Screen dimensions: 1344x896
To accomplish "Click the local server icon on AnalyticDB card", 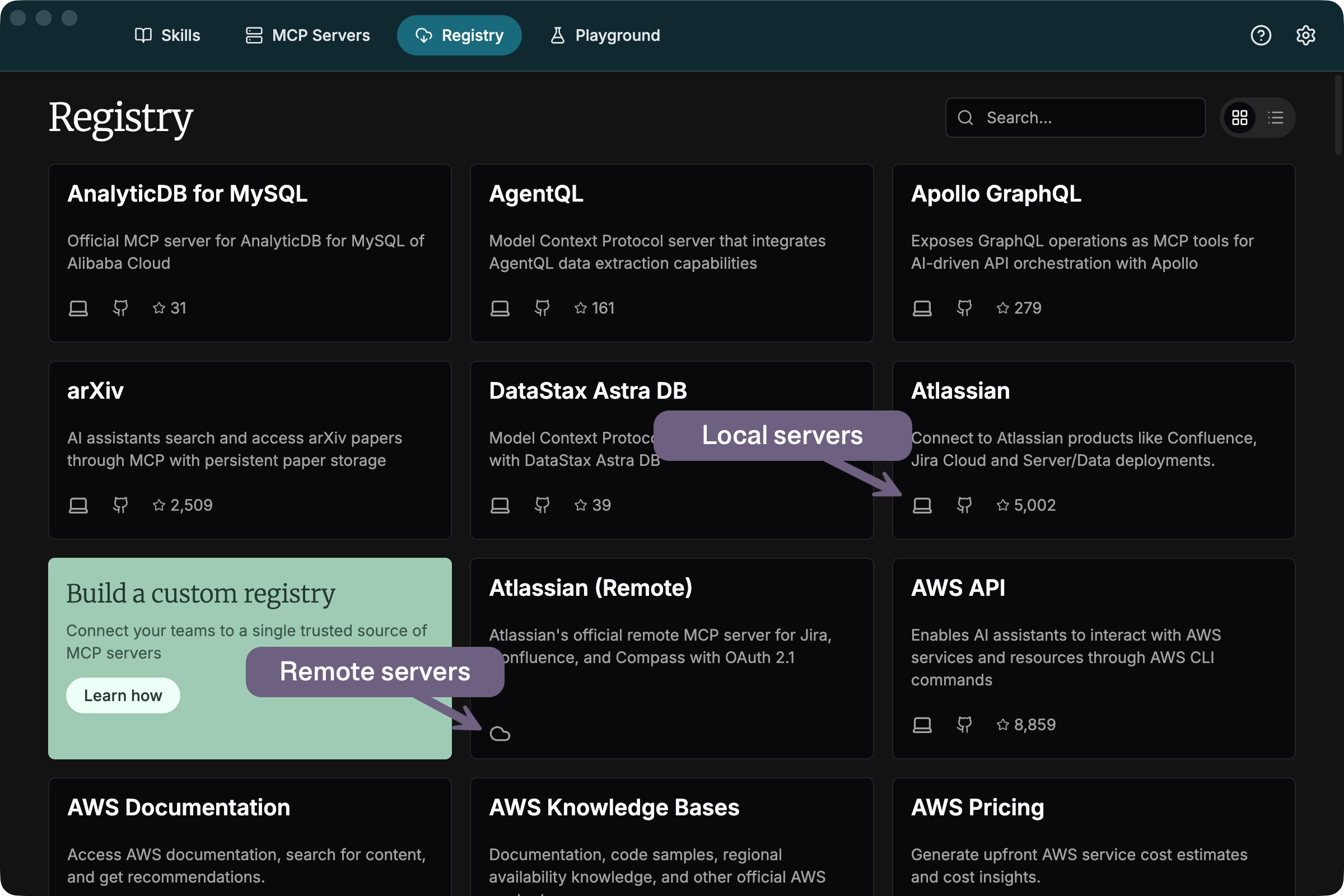I will click(78, 309).
